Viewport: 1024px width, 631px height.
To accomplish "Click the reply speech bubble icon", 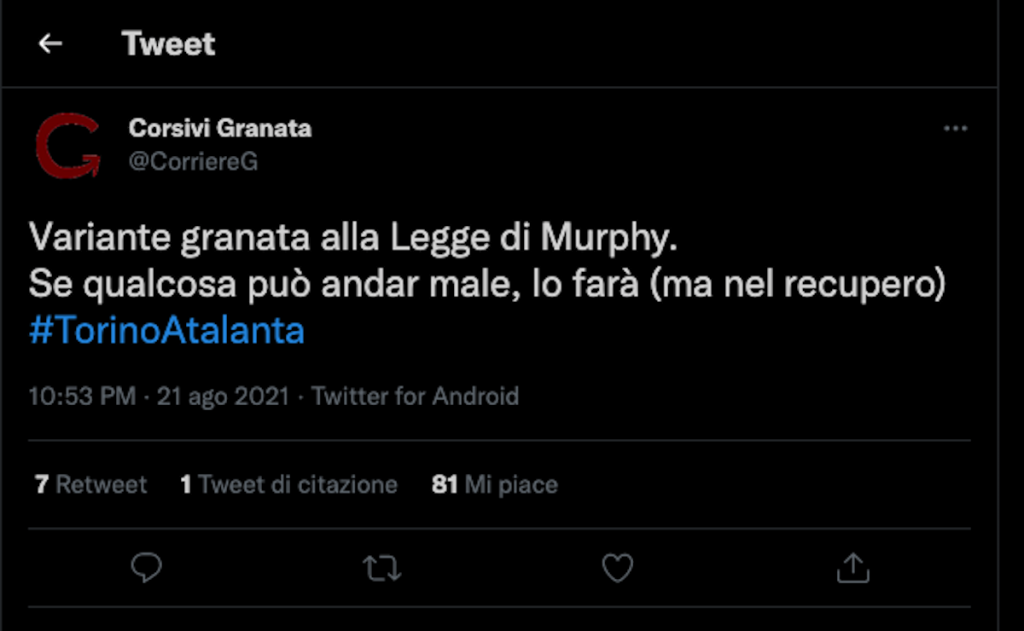I will click(x=147, y=568).
